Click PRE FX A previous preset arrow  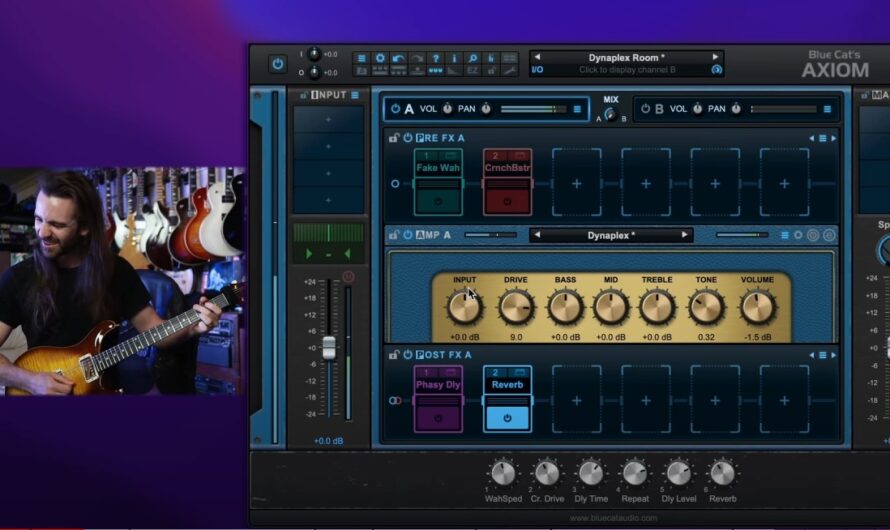pyautogui.click(x=811, y=138)
